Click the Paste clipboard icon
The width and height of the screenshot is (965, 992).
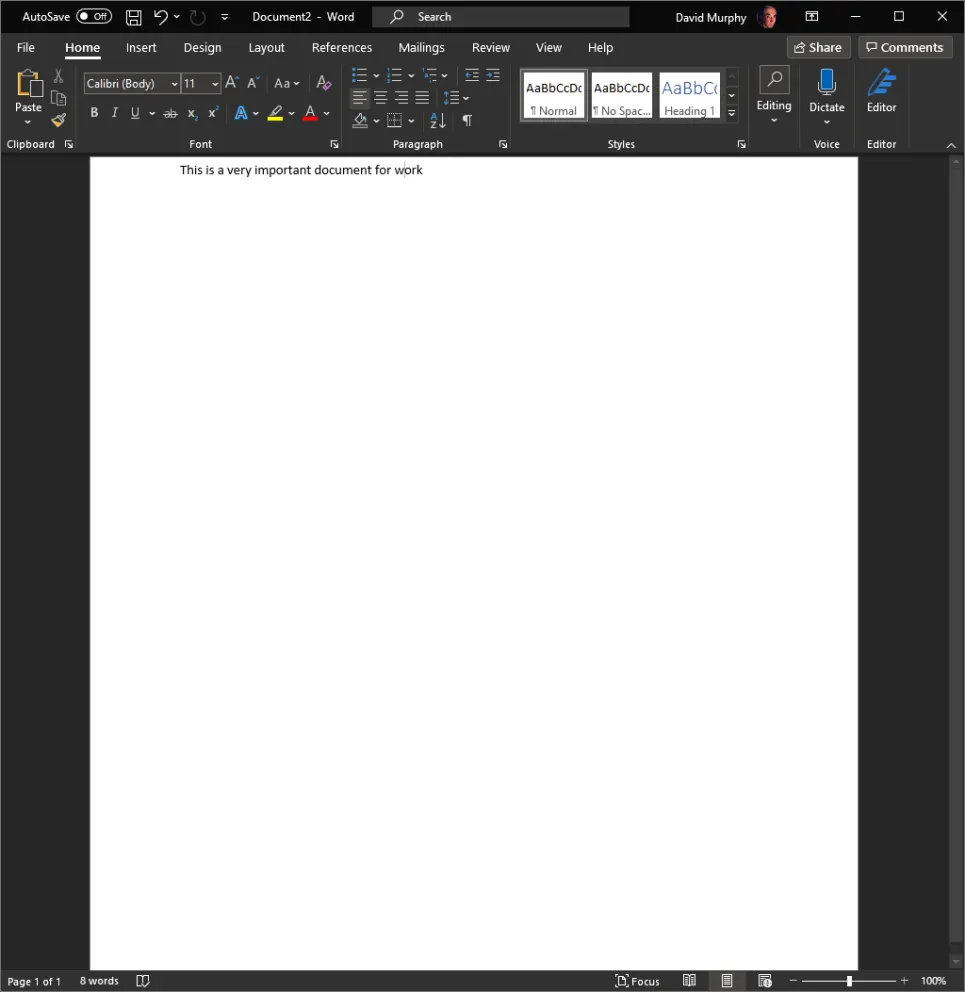click(x=28, y=84)
